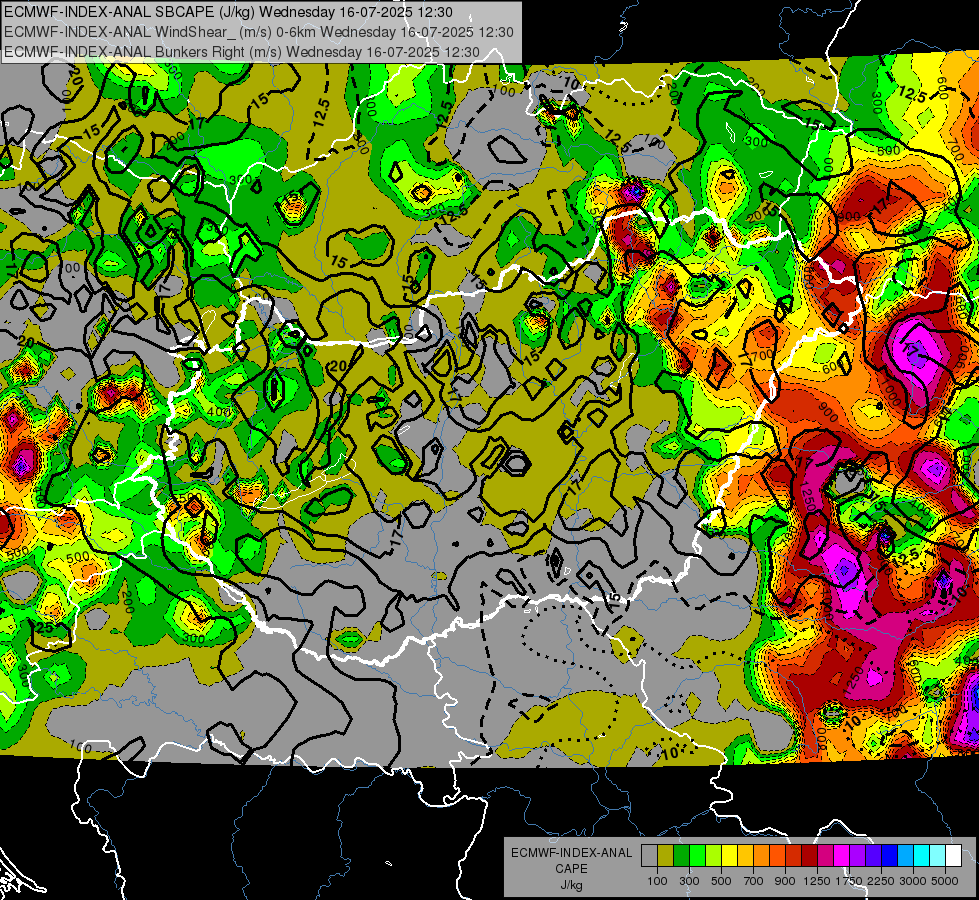
Task: Click the orange swatch right of tick 700
Action: tap(762, 856)
